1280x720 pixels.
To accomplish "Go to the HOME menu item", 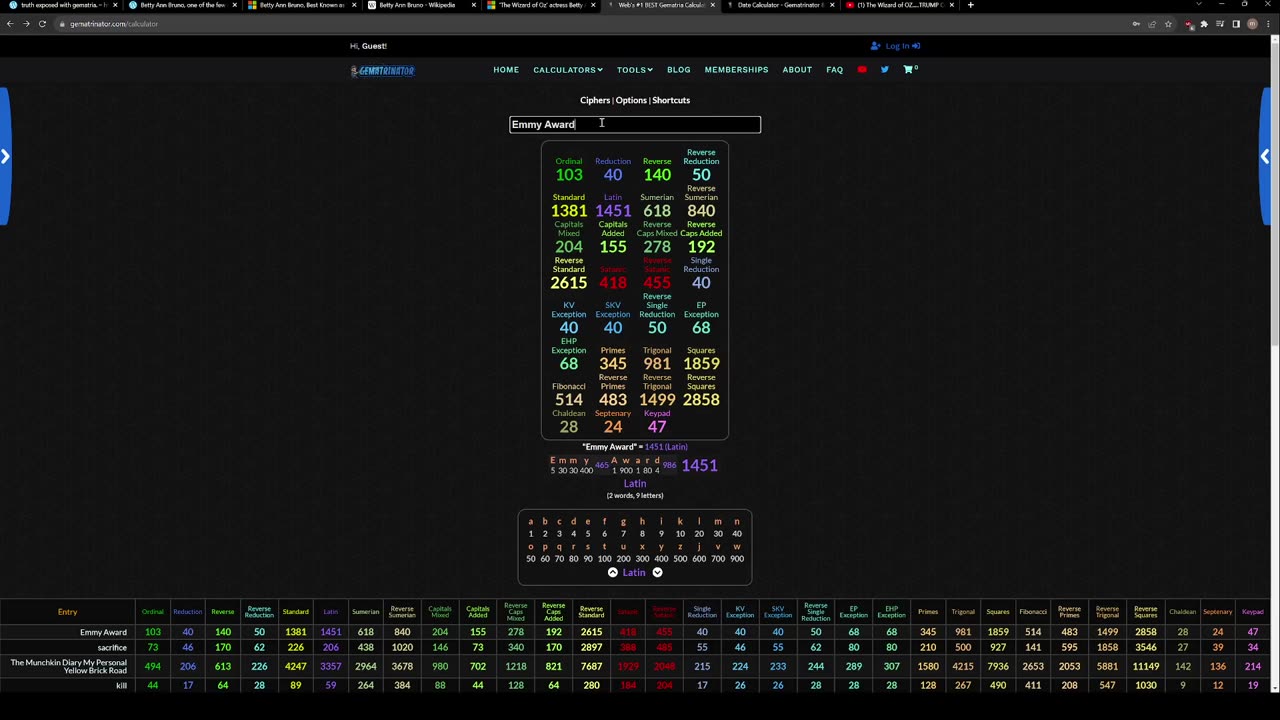I will click(506, 70).
